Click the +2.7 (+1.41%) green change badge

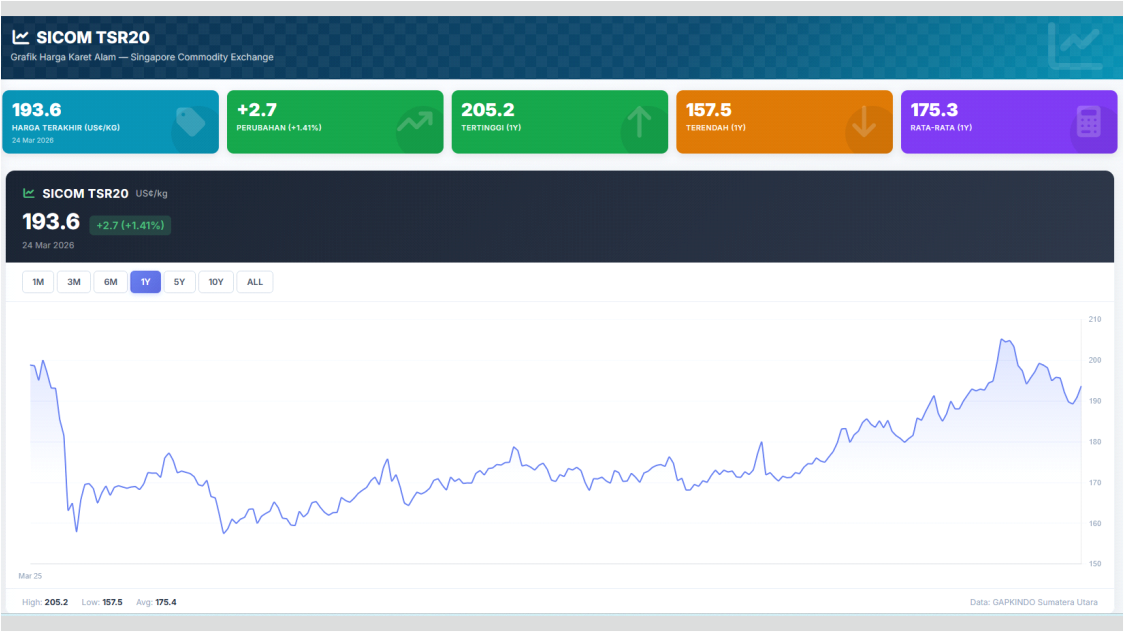(x=130, y=225)
